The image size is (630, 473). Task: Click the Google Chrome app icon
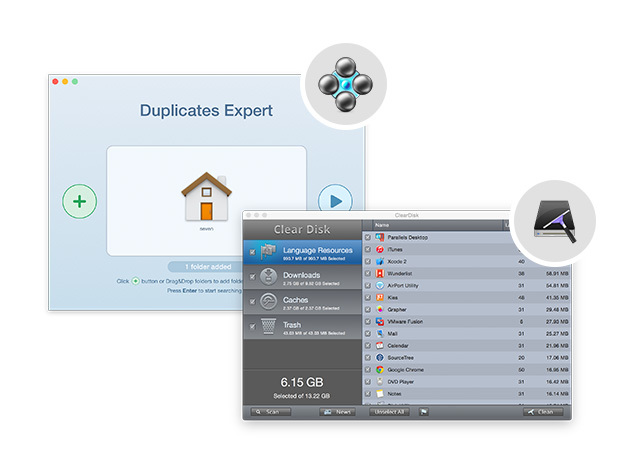[x=380, y=369]
